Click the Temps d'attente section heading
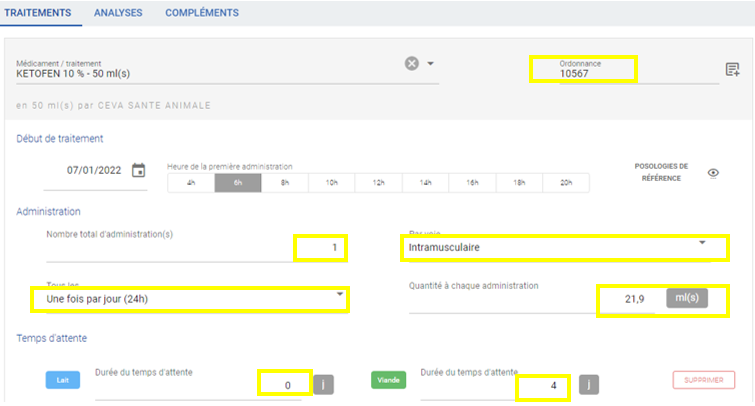The height and width of the screenshot is (406, 755). click(52, 338)
